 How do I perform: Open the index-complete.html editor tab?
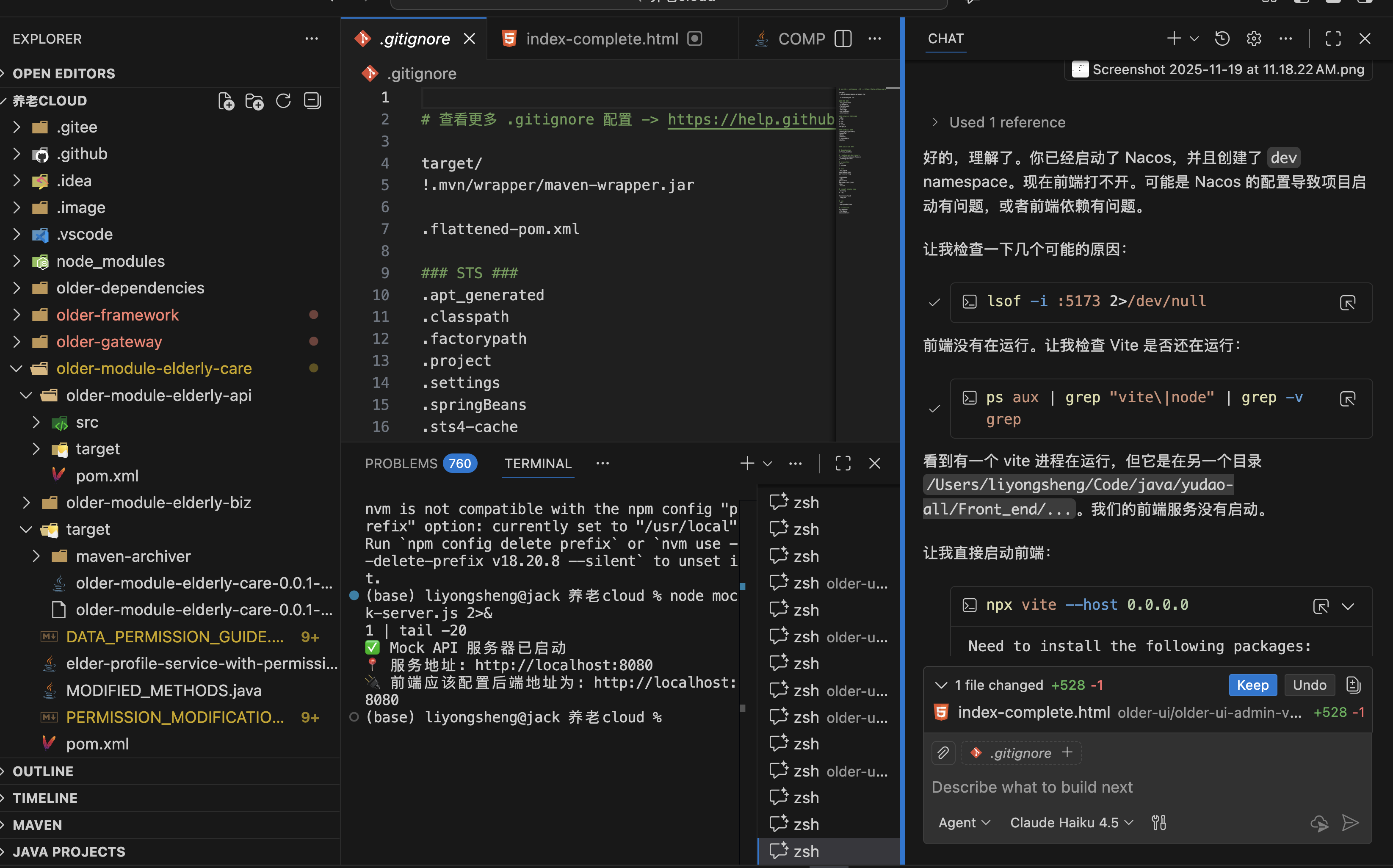click(x=602, y=39)
